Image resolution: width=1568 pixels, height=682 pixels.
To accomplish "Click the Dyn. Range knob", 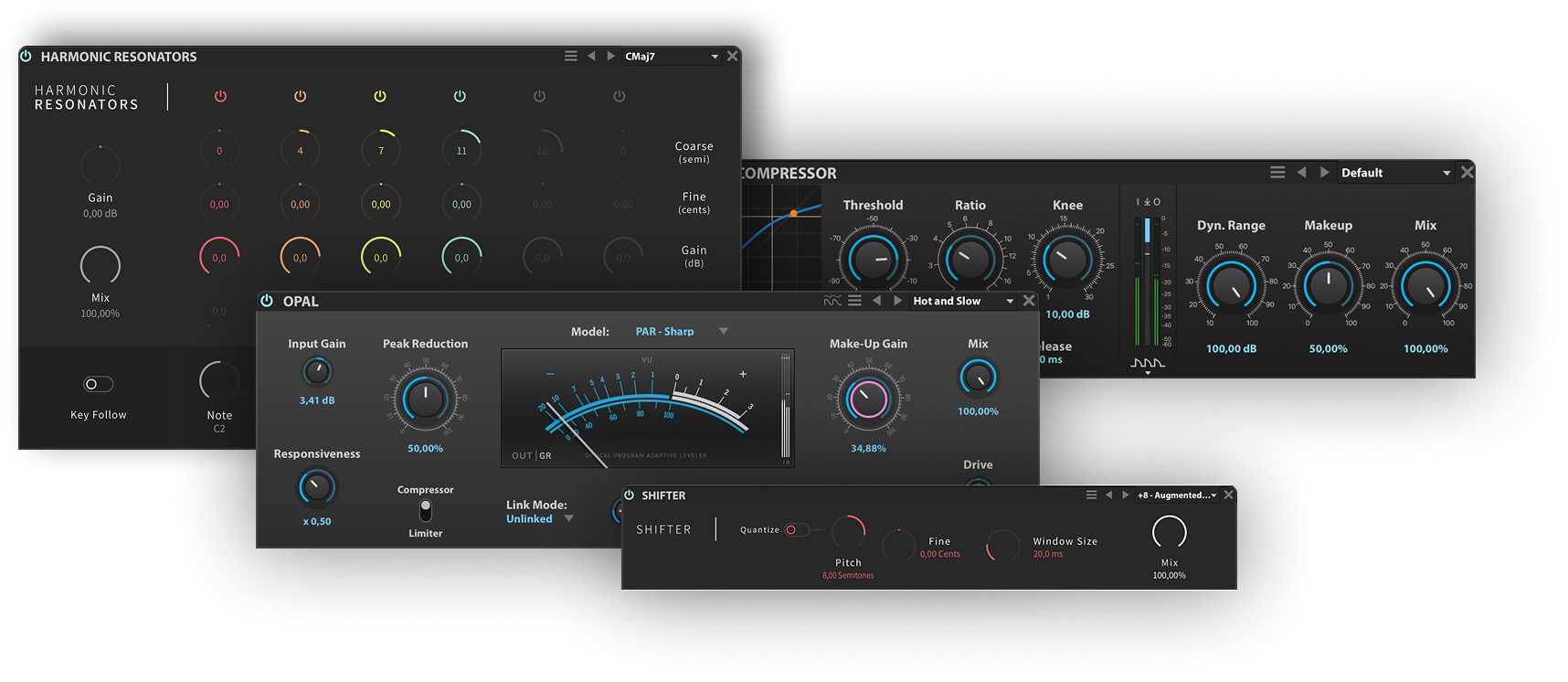I will 1231,285.
